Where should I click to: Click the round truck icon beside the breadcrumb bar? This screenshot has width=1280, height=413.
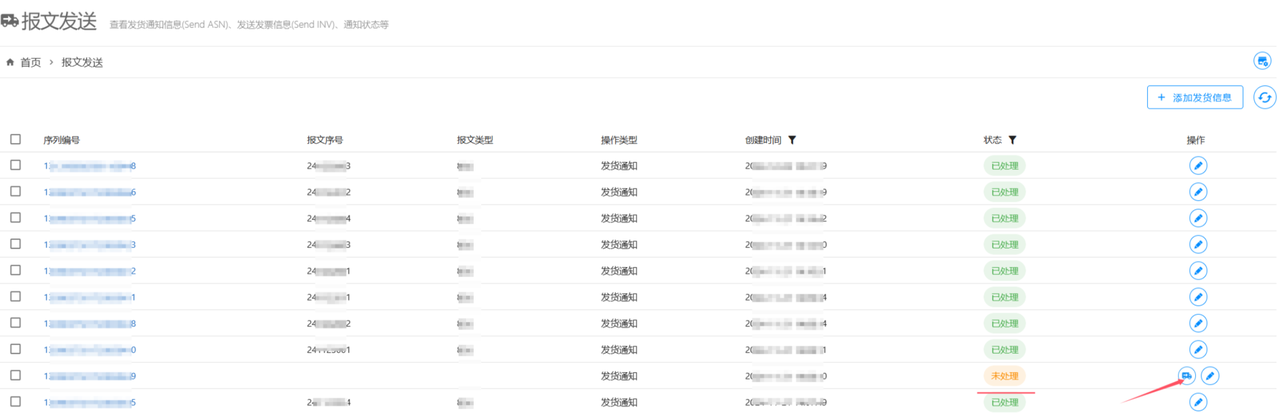coord(1262,62)
